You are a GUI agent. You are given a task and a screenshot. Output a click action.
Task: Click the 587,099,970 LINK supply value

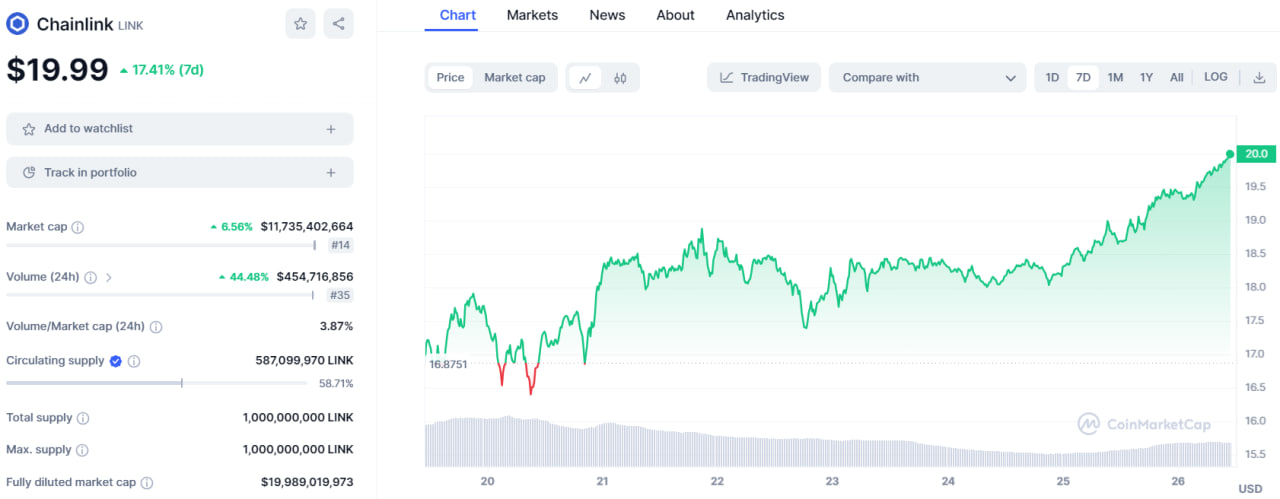pos(305,360)
